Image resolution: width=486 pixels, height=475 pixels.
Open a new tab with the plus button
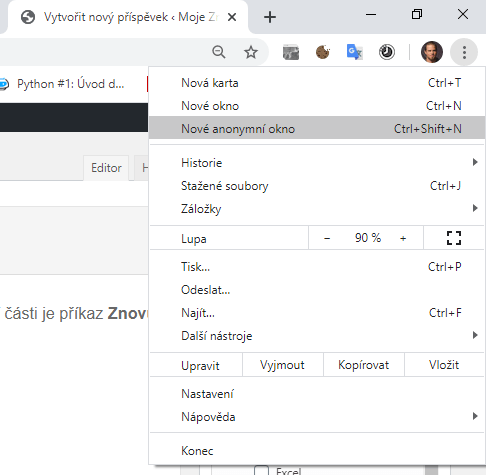[x=270, y=17]
